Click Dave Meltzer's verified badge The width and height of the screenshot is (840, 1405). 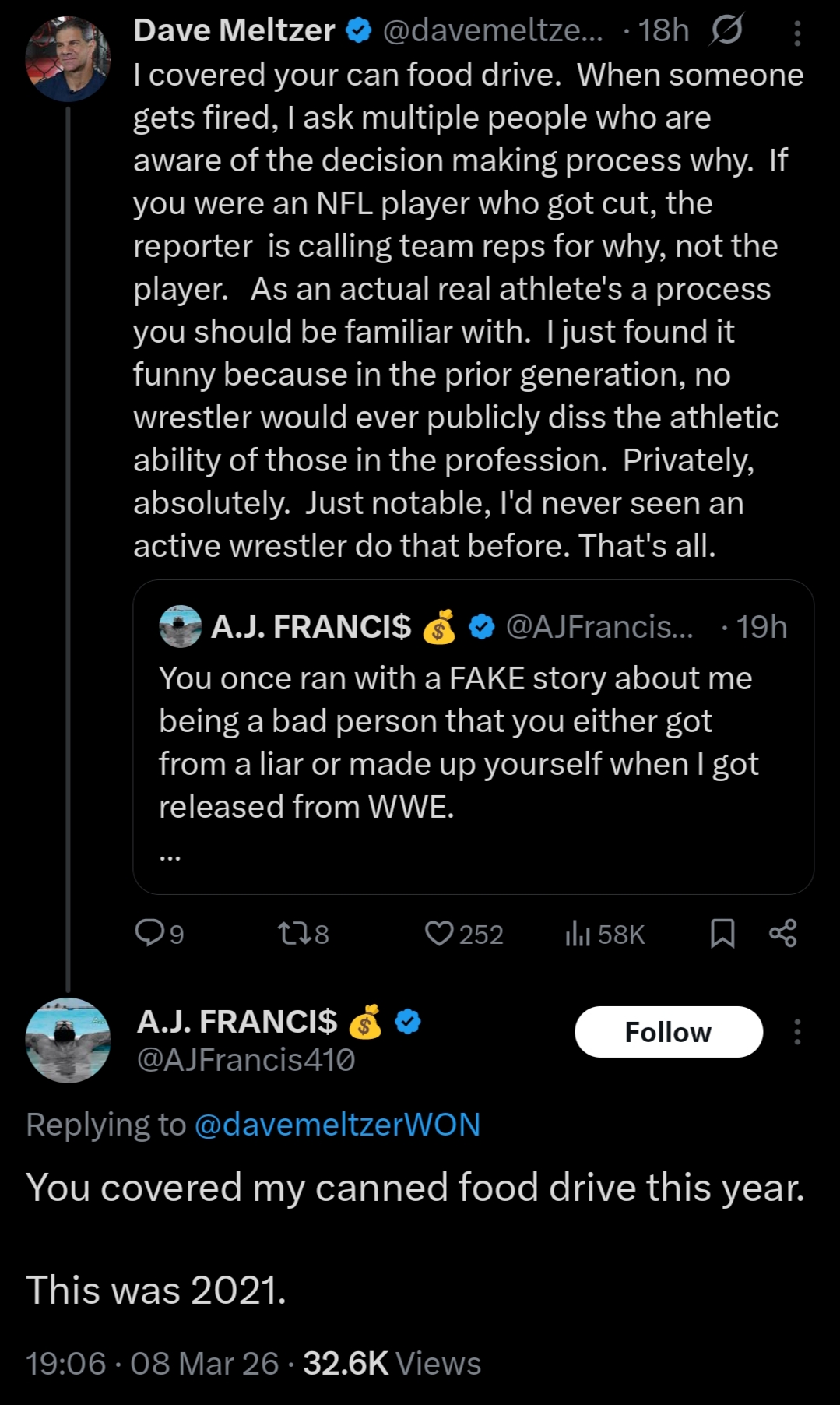click(357, 31)
